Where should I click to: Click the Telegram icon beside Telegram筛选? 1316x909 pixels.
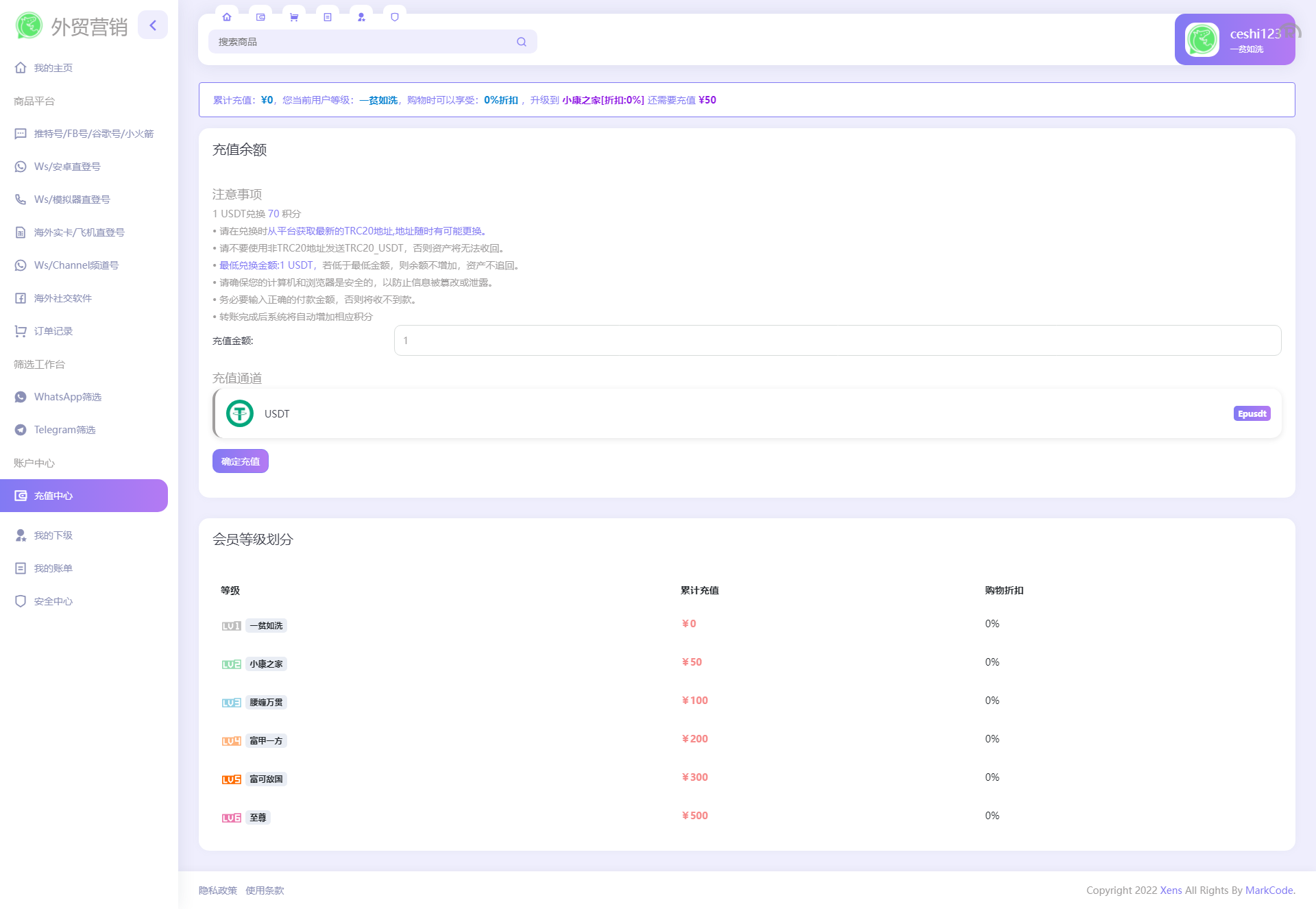[x=21, y=430]
